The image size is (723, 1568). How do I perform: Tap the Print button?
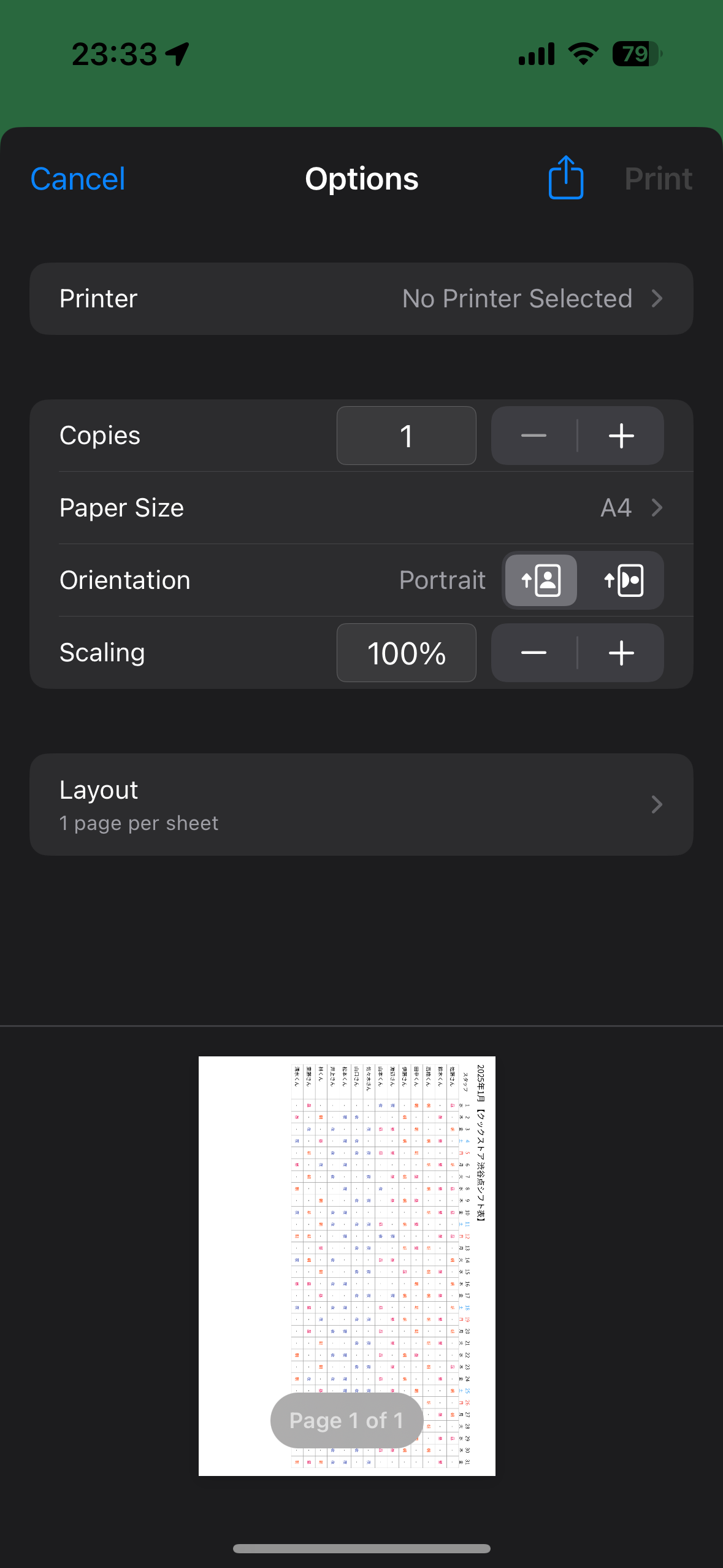(658, 179)
